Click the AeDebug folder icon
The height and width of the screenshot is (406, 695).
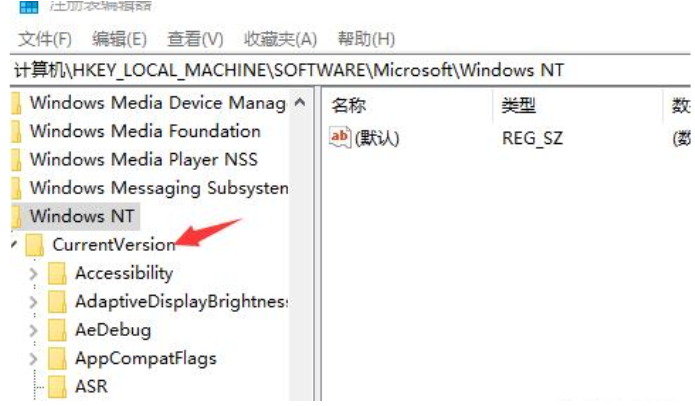[57, 330]
